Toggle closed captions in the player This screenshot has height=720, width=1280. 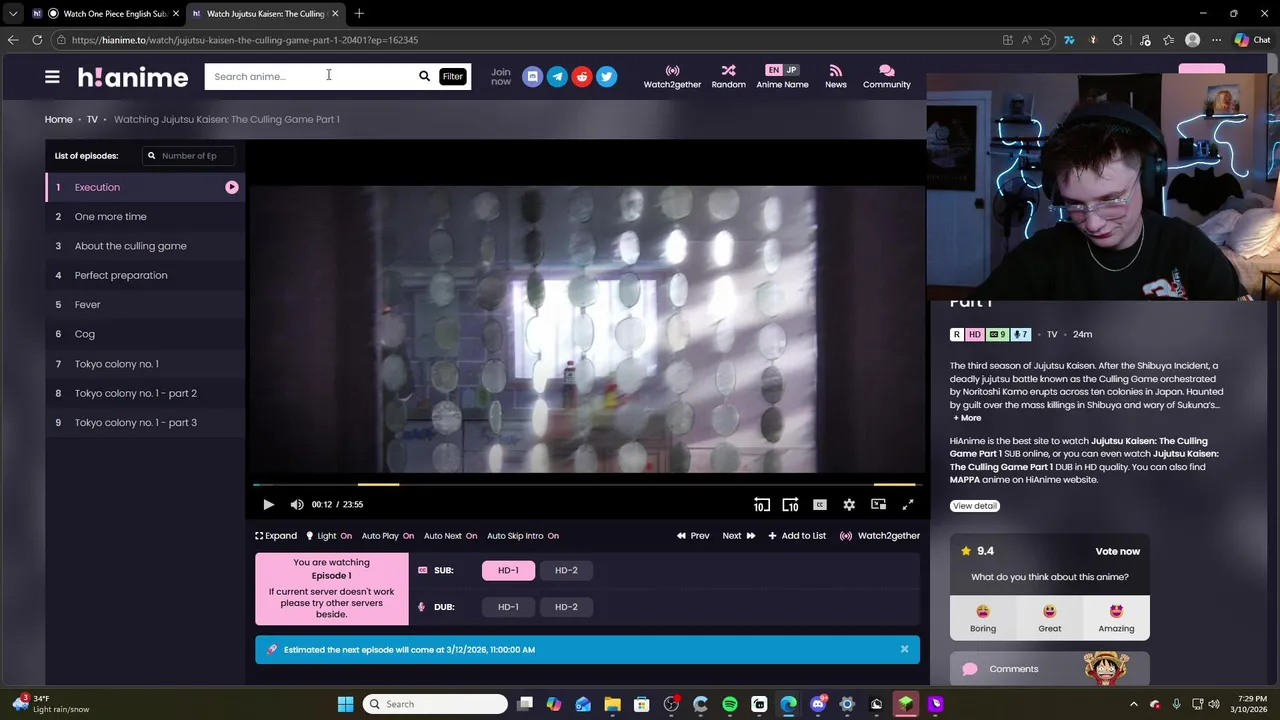pos(820,505)
